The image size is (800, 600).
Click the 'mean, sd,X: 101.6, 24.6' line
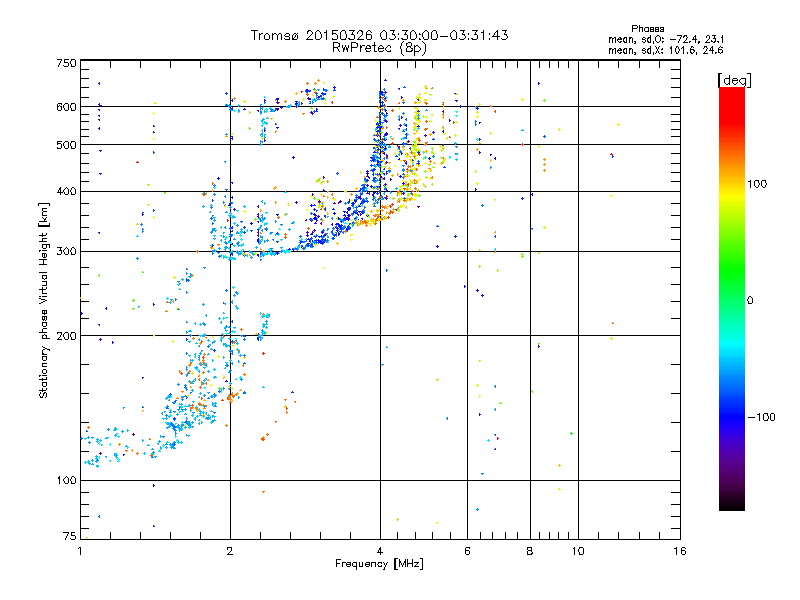coord(665,50)
